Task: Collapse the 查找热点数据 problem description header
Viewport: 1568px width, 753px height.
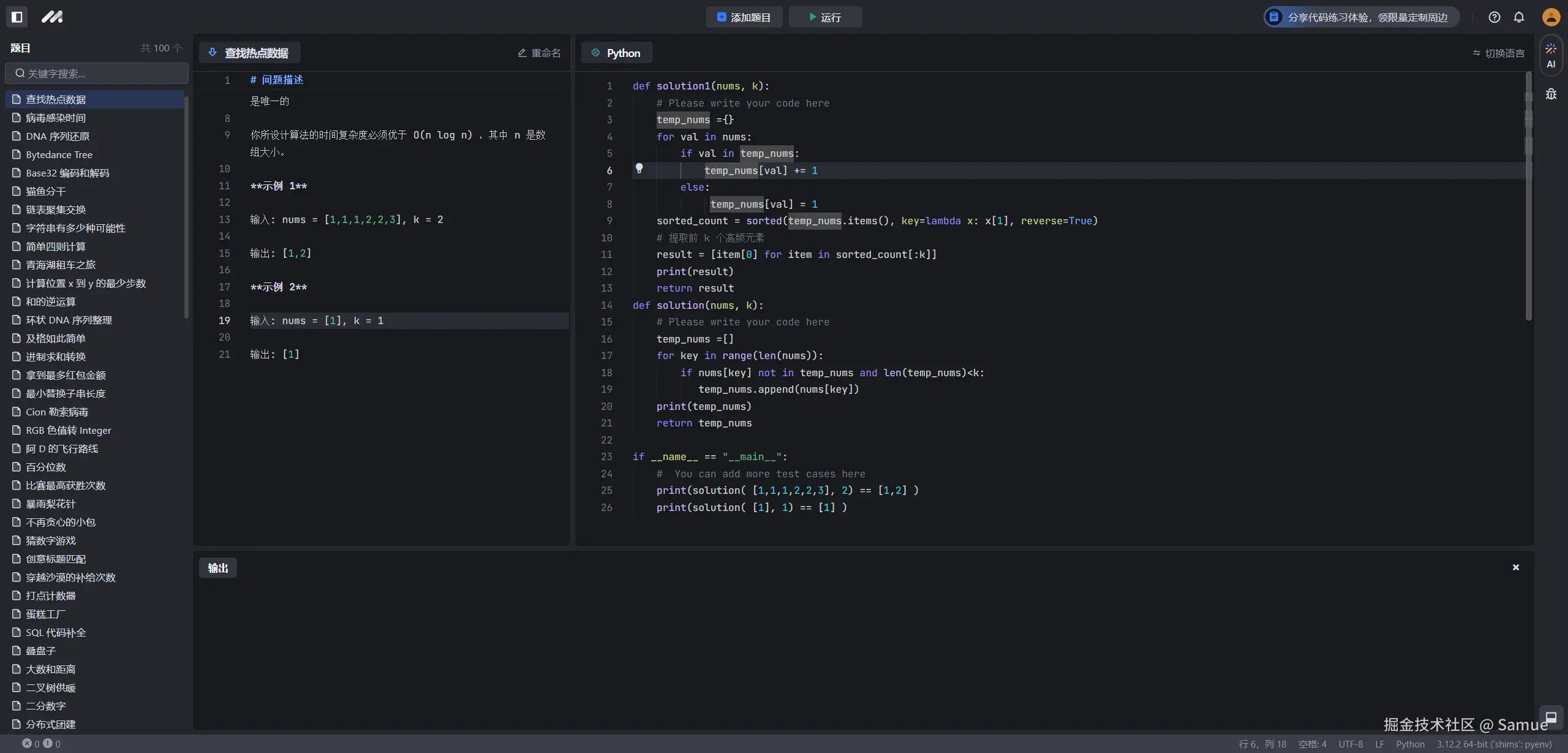Action: point(249,53)
